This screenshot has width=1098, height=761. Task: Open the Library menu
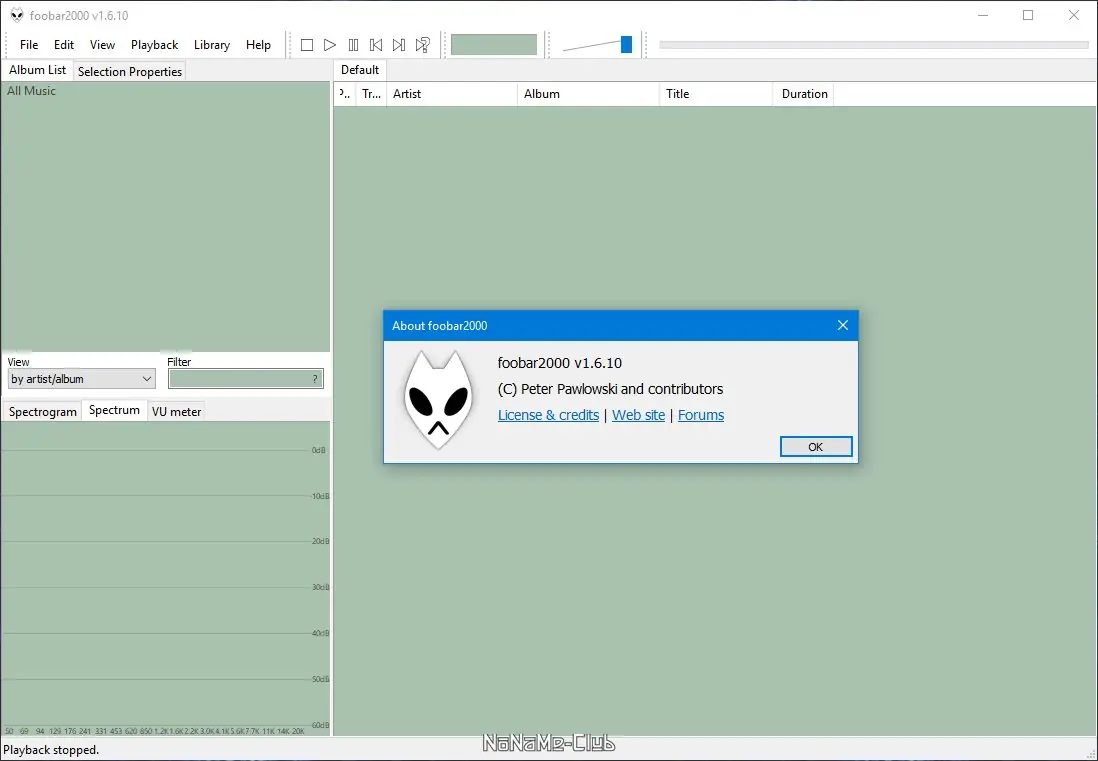(x=211, y=45)
